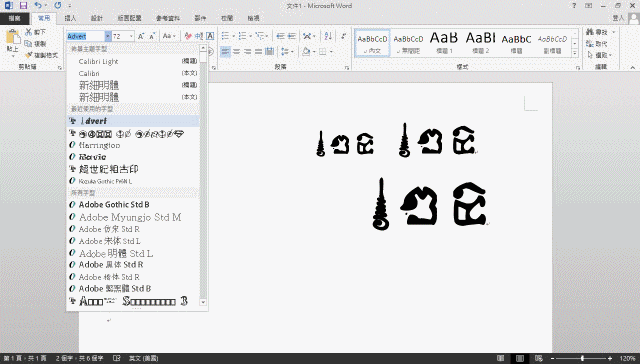Viewport: 640px width, 364px height.
Task: Align paragraph to the left
Action: coord(225,52)
